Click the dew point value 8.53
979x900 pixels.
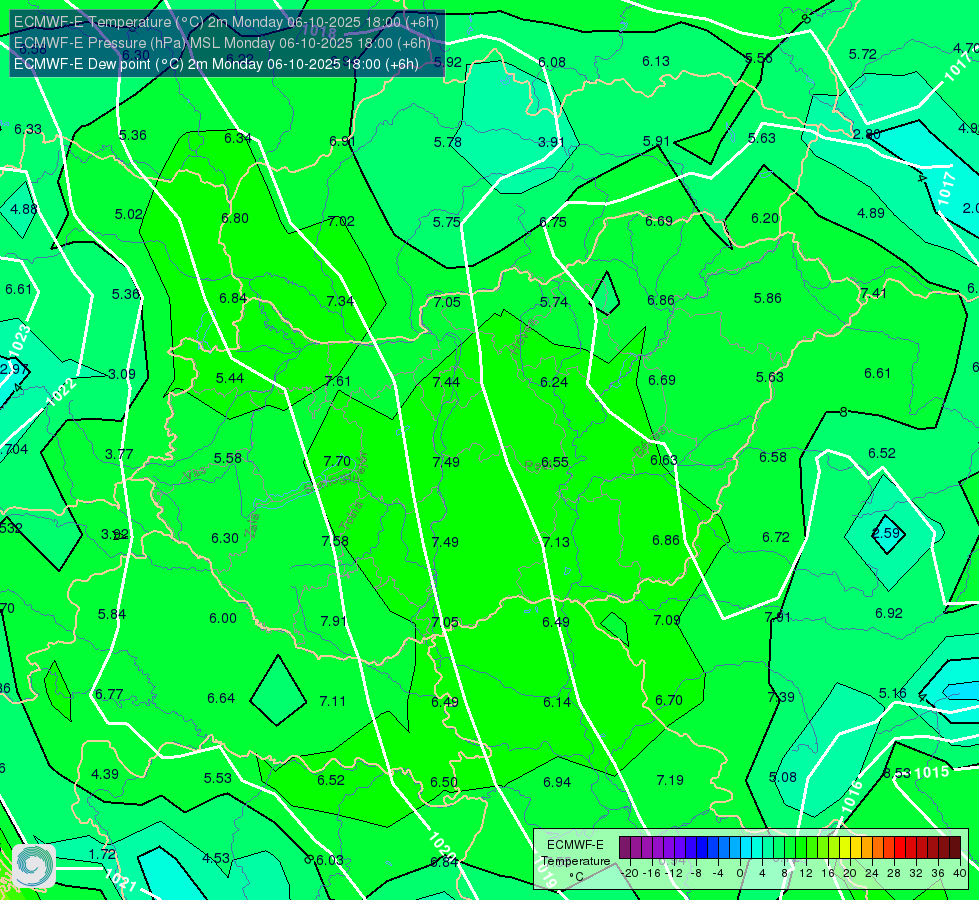[x=897, y=773]
